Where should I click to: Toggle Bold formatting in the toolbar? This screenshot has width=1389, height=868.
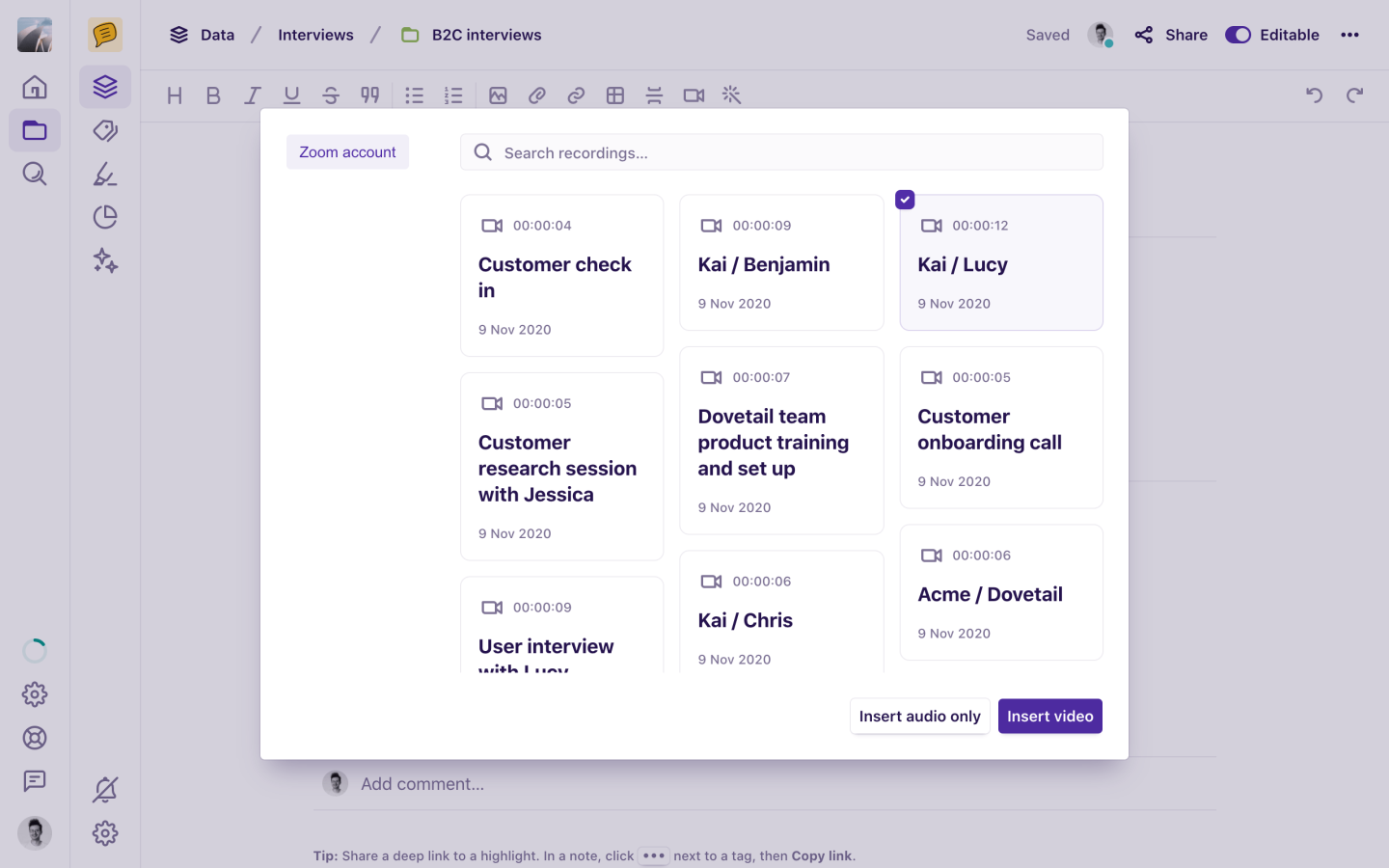pyautogui.click(x=213, y=95)
